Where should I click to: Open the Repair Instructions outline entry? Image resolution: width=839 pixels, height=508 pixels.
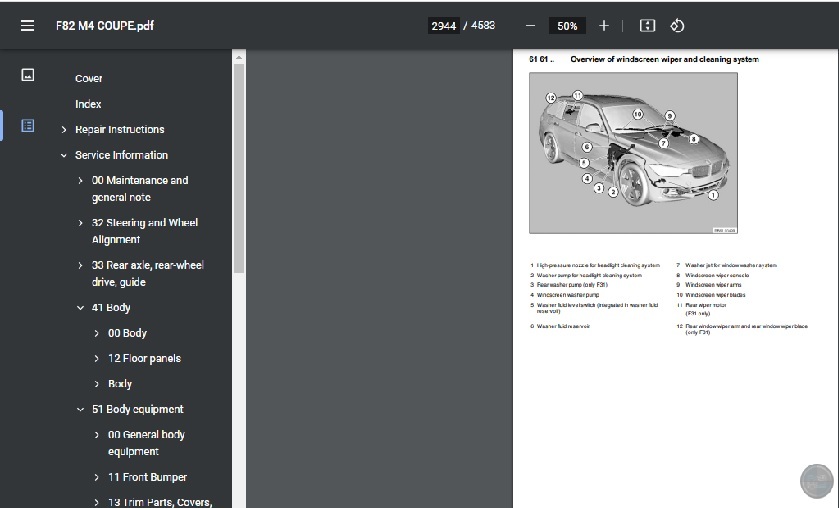[x=120, y=130]
